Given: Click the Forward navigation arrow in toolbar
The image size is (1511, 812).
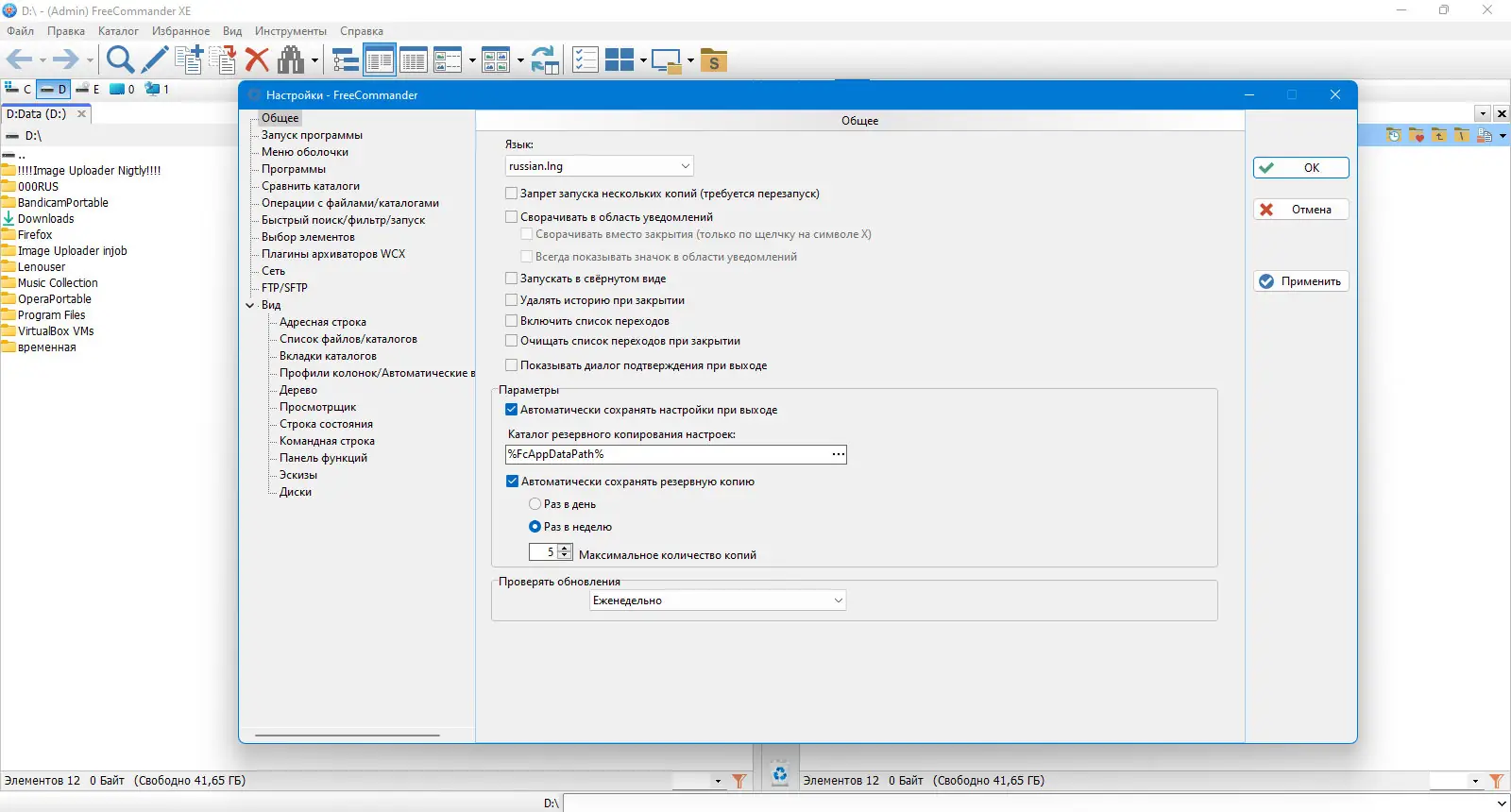Looking at the screenshot, I should (65, 60).
